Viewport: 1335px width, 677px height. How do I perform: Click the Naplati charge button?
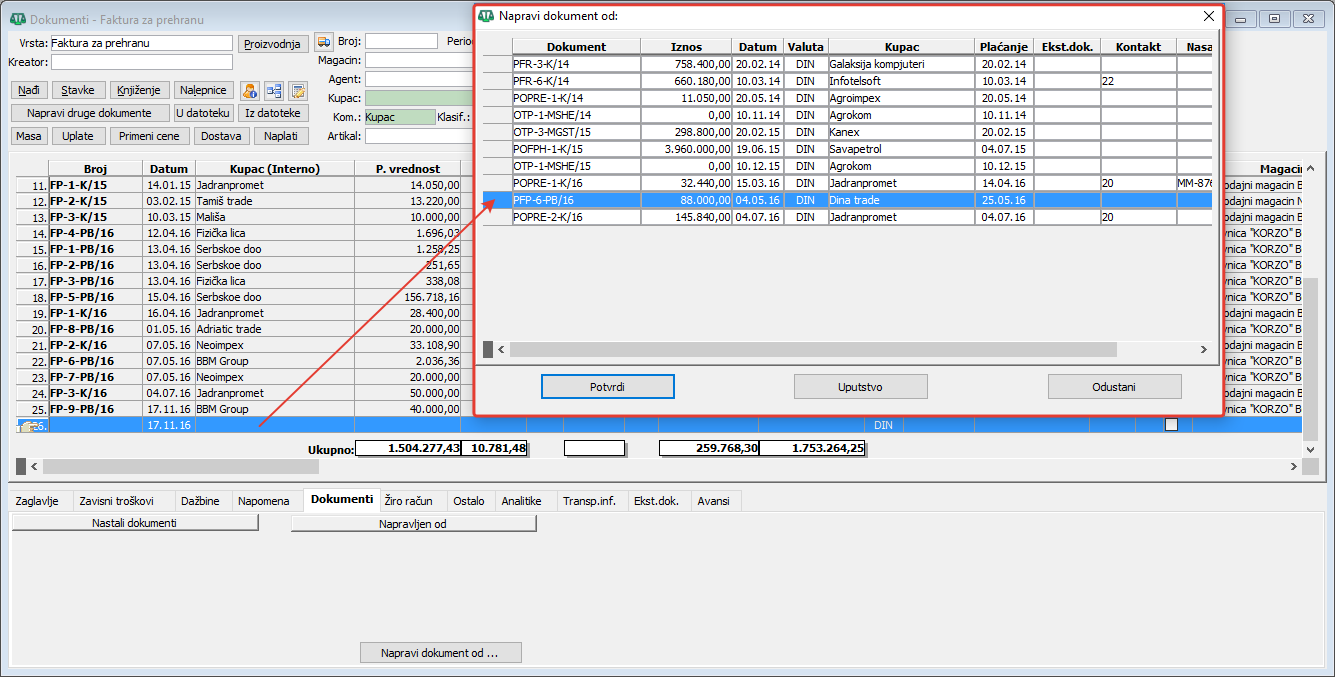(x=282, y=137)
